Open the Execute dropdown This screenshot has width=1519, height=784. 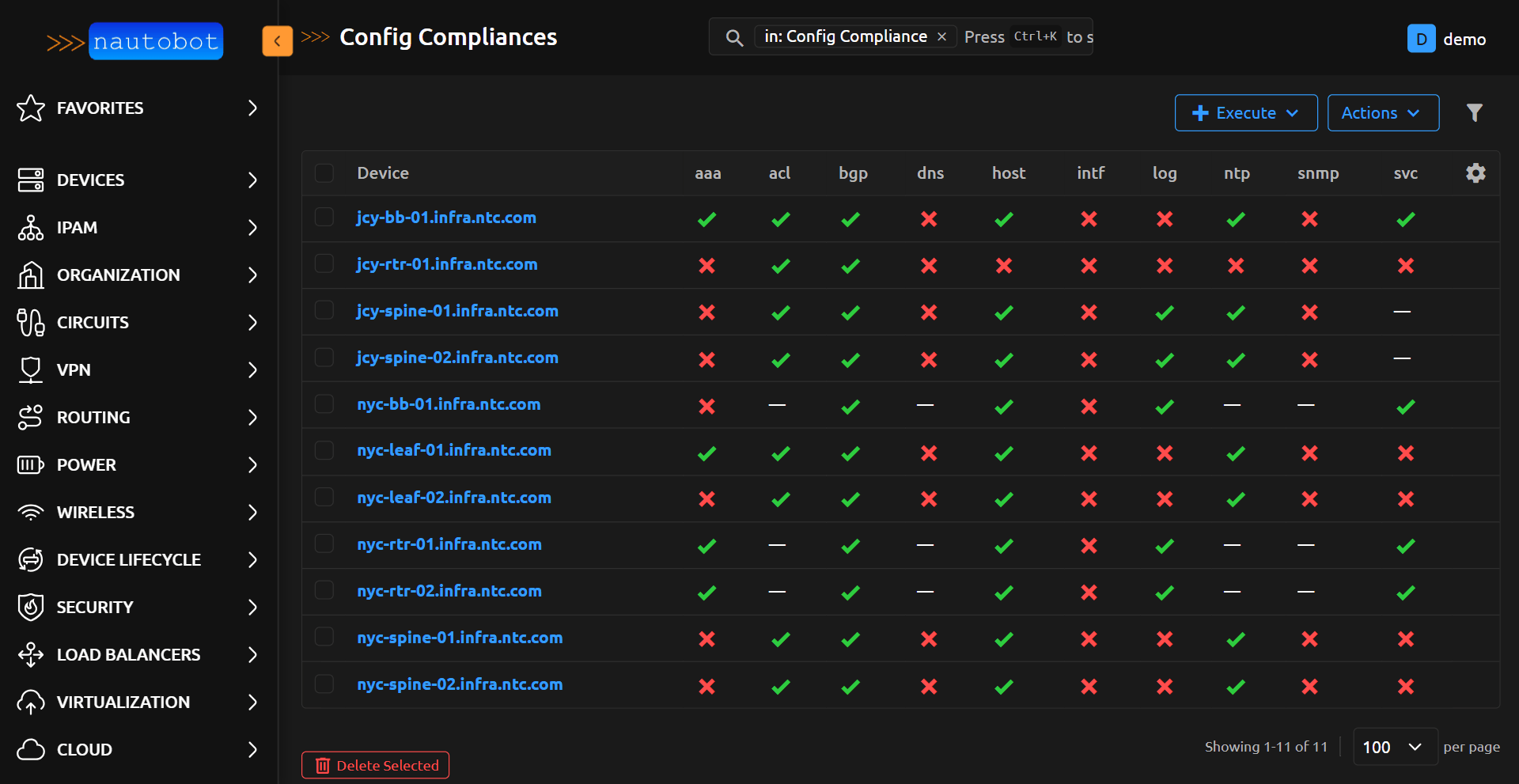[x=1245, y=113]
